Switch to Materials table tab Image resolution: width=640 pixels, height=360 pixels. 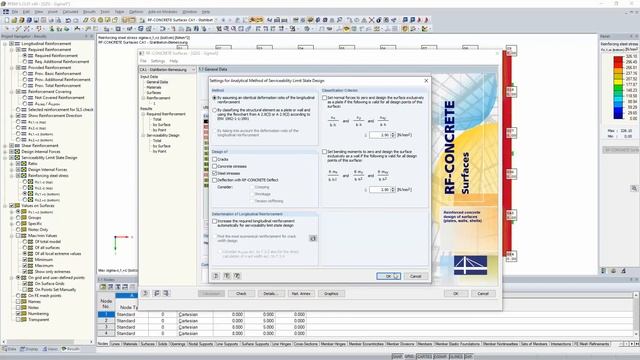[x=130, y=344]
